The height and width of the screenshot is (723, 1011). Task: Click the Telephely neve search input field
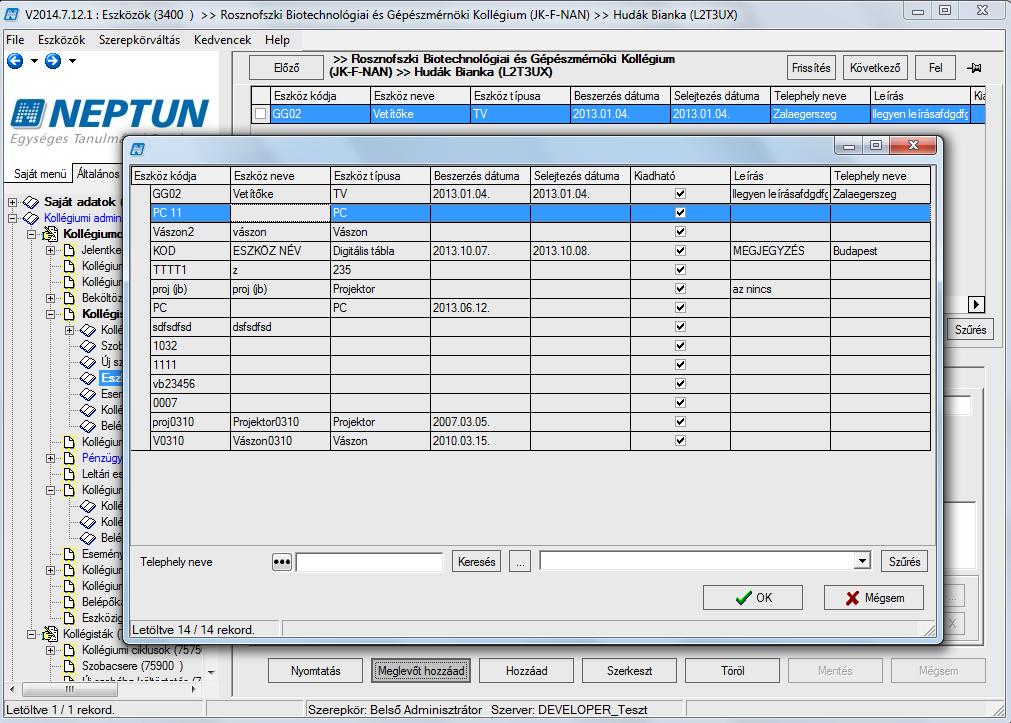[x=369, y=562]
